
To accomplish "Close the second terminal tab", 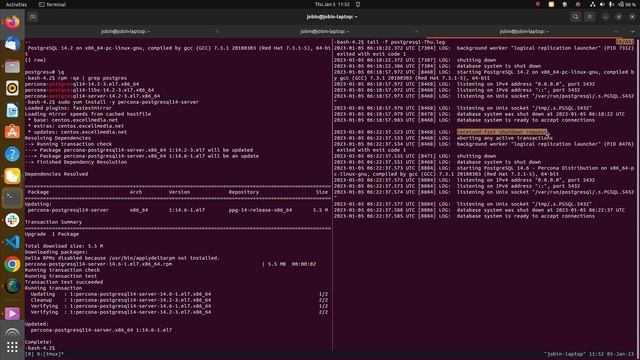I will click(x=416, y=31).
